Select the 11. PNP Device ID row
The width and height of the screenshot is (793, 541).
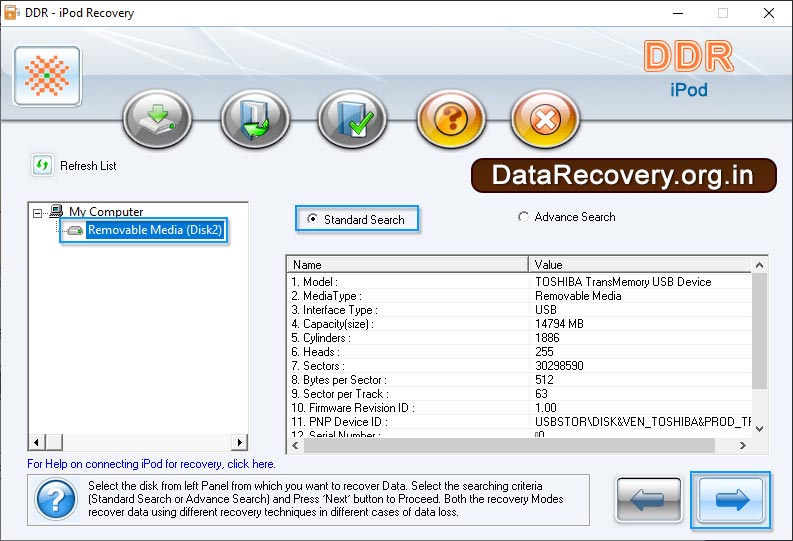(x=519, y=422)
